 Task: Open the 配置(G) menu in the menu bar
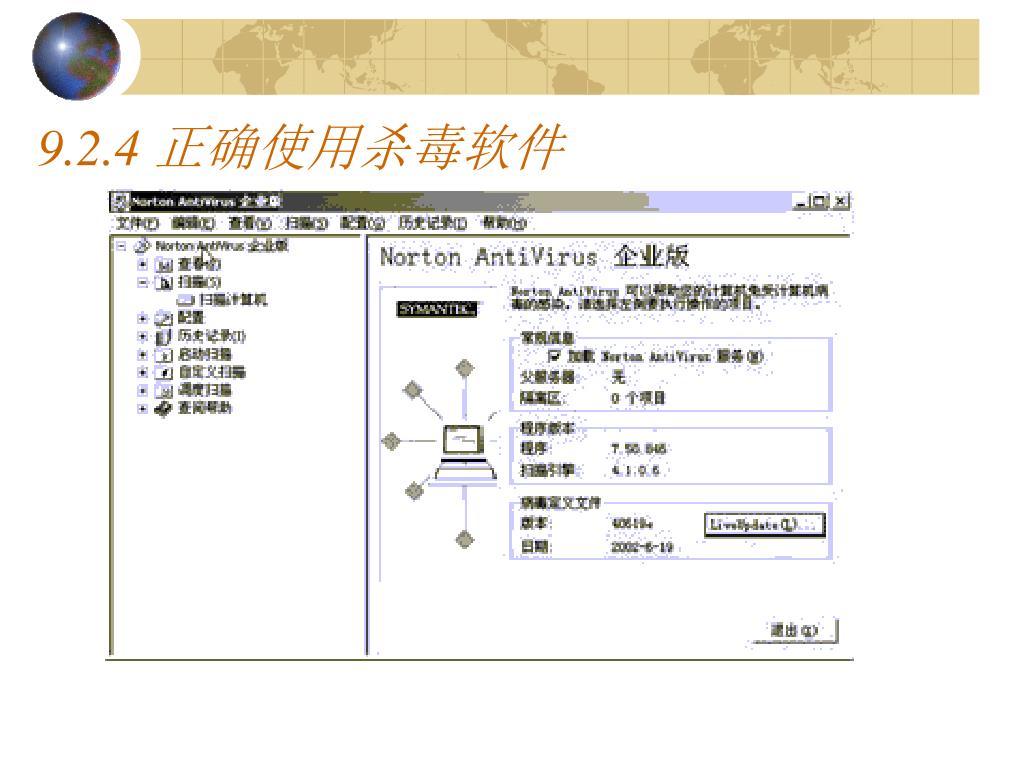(x=362, y=223)
